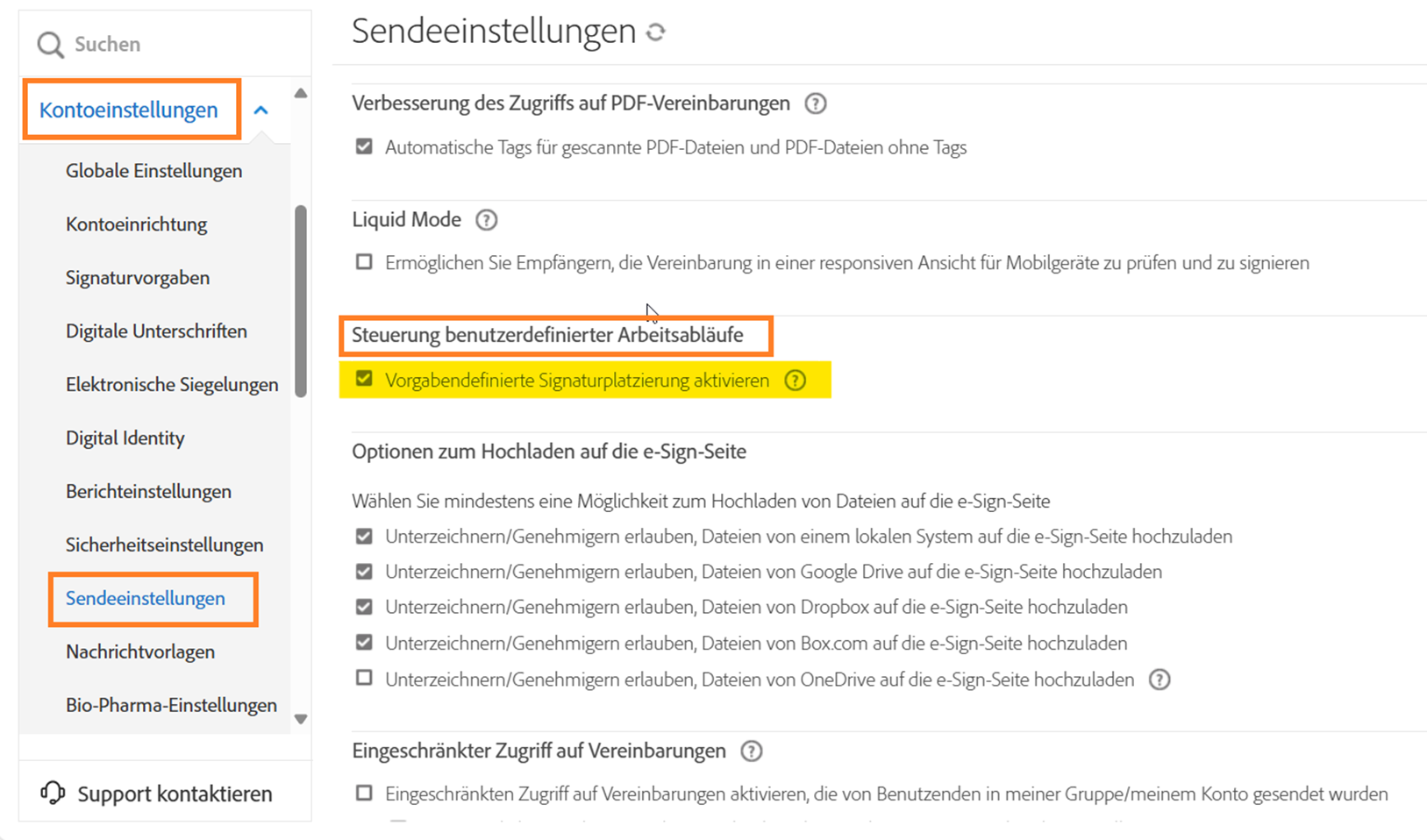Click the refresh icon next to Sendeeinstellungen
This screenshot has height=840, width=1427.
pyautogui.click(x=656, y=32)
